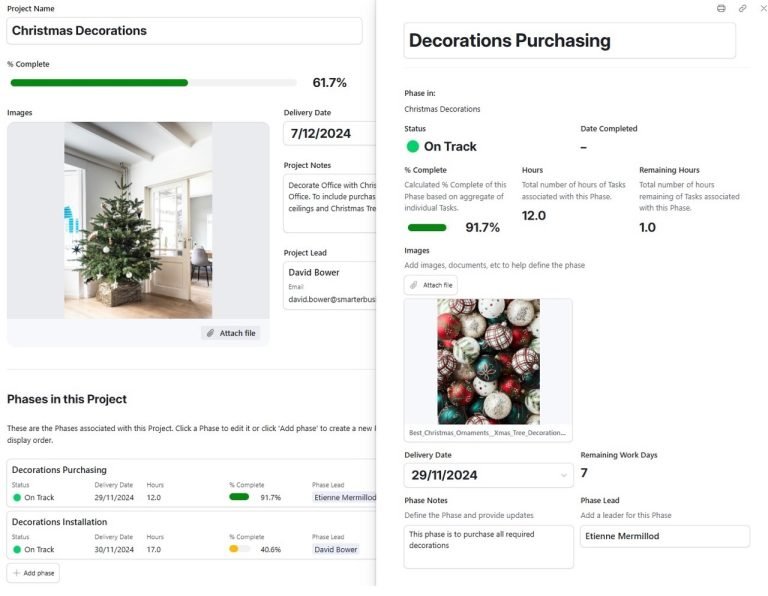Click the green On Track status dot in panel
The height and width of the screenshot is (596, 768).
coord(413,146)
